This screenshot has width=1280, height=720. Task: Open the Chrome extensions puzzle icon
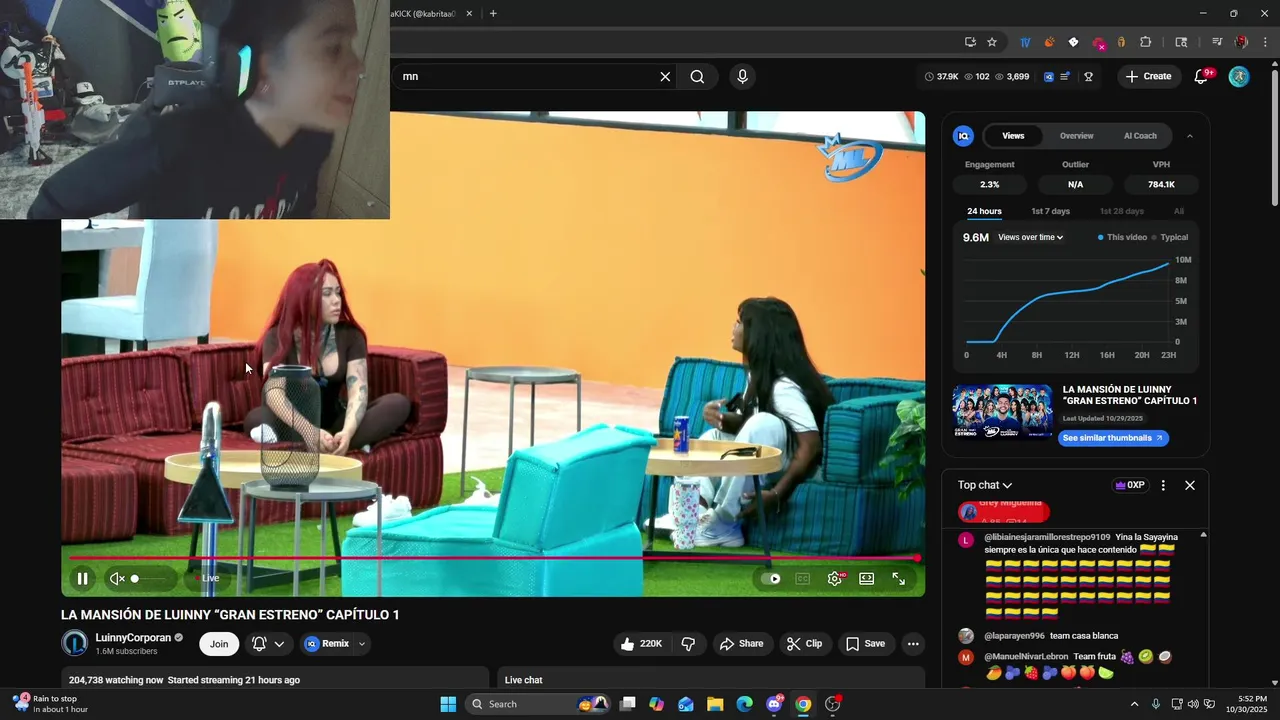[1146, 42]
